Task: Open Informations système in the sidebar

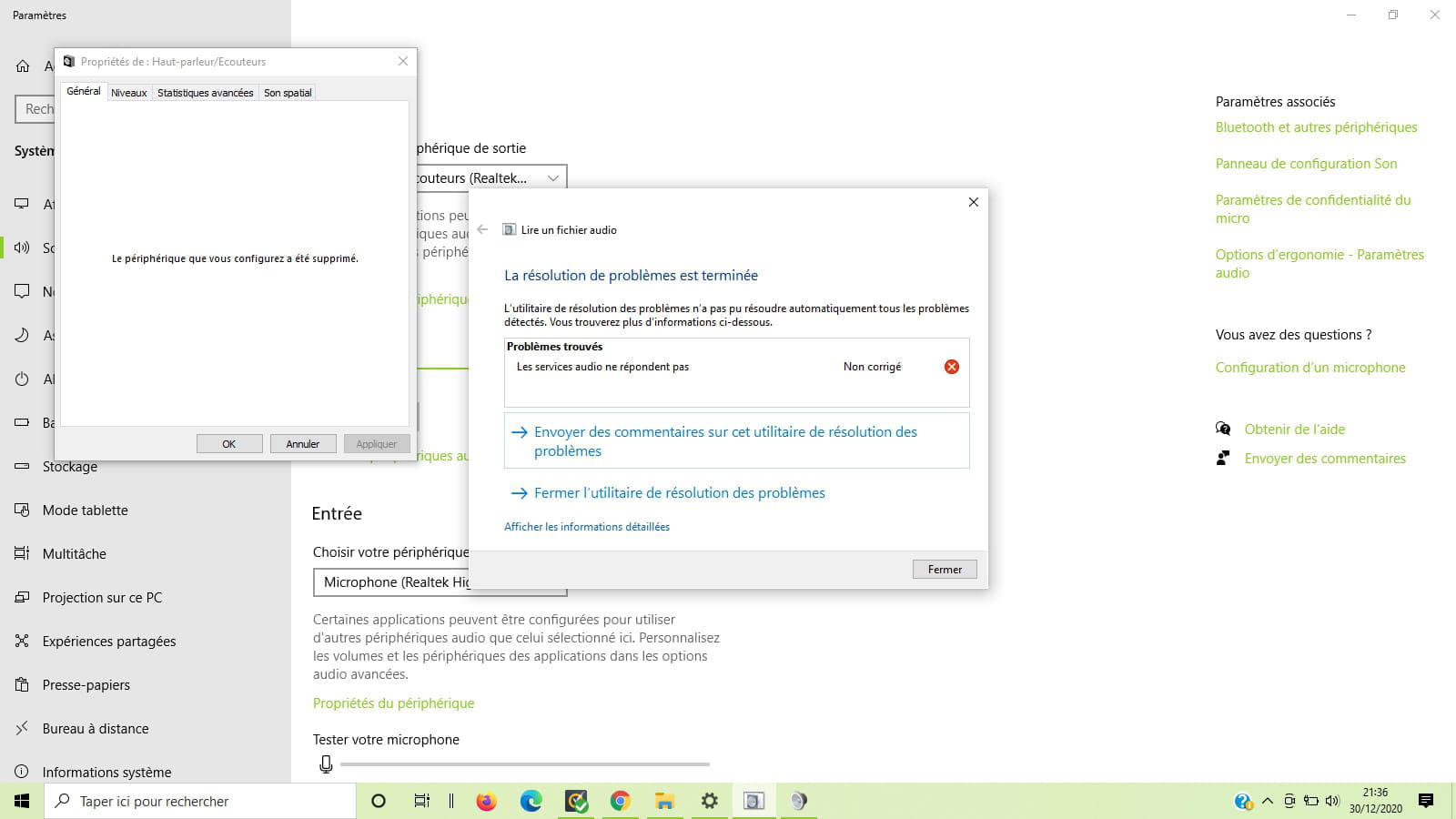Action: point(146,772)
